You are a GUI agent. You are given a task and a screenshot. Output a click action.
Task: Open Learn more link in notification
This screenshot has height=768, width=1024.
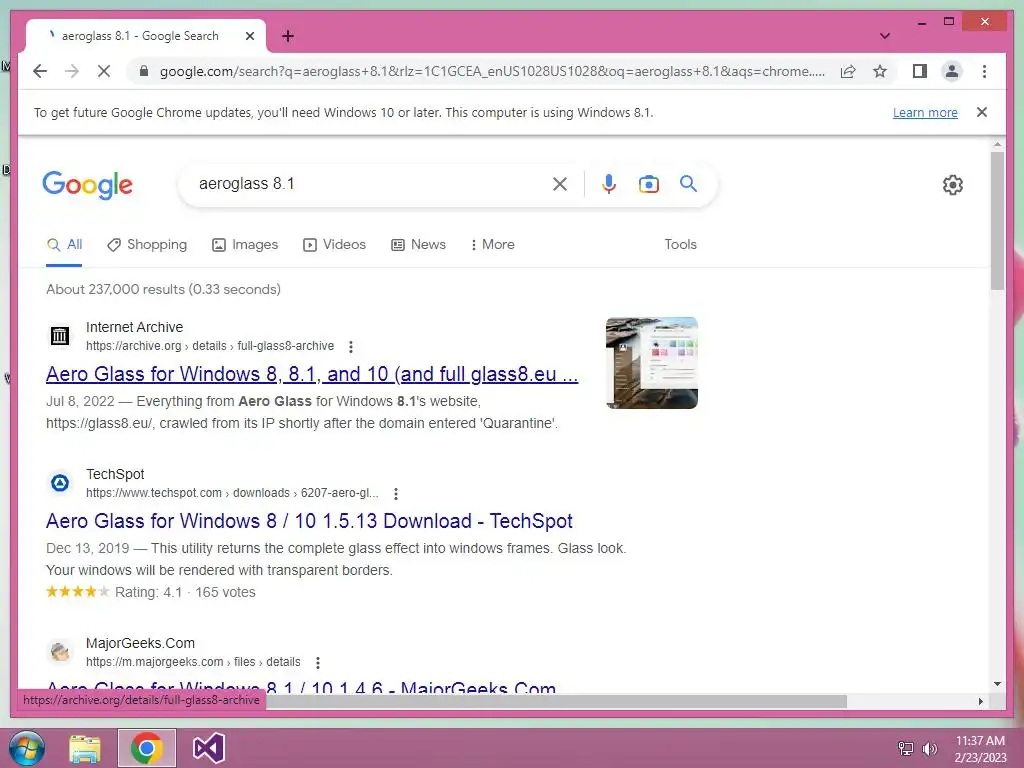pyautogui.click(x=925, y=112)
